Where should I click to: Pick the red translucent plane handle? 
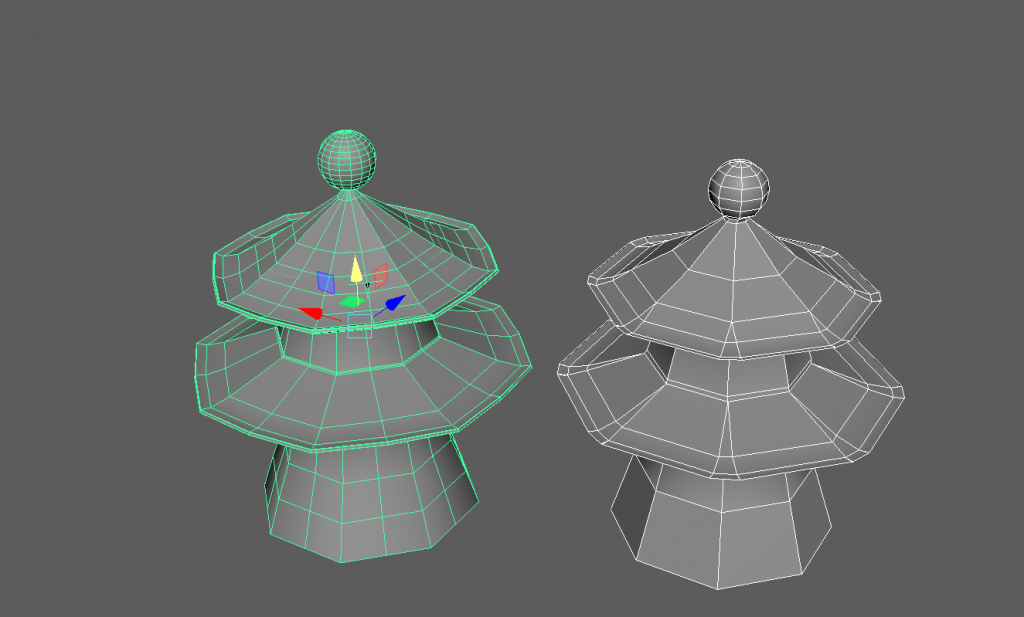pos(380,274)
